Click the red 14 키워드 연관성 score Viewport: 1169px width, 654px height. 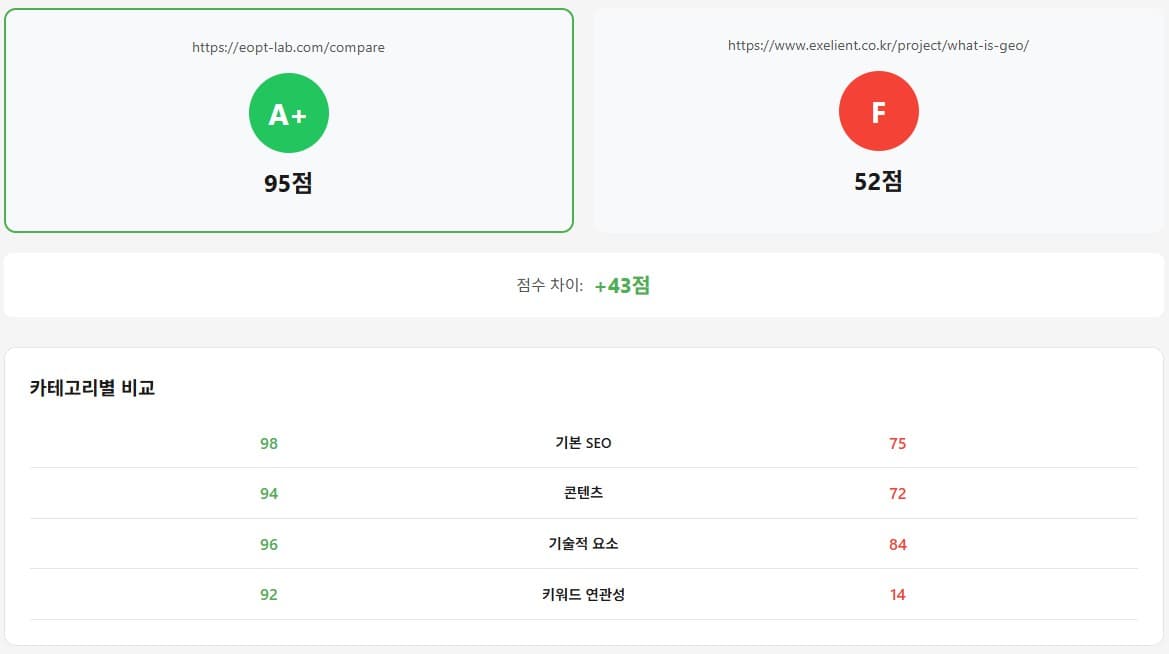click(x=898, y=594)
